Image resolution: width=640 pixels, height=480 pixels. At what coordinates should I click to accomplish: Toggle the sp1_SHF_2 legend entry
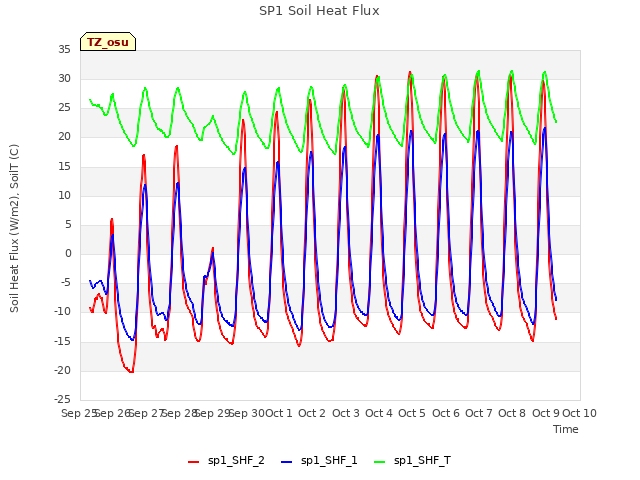(x=226, y=461)
